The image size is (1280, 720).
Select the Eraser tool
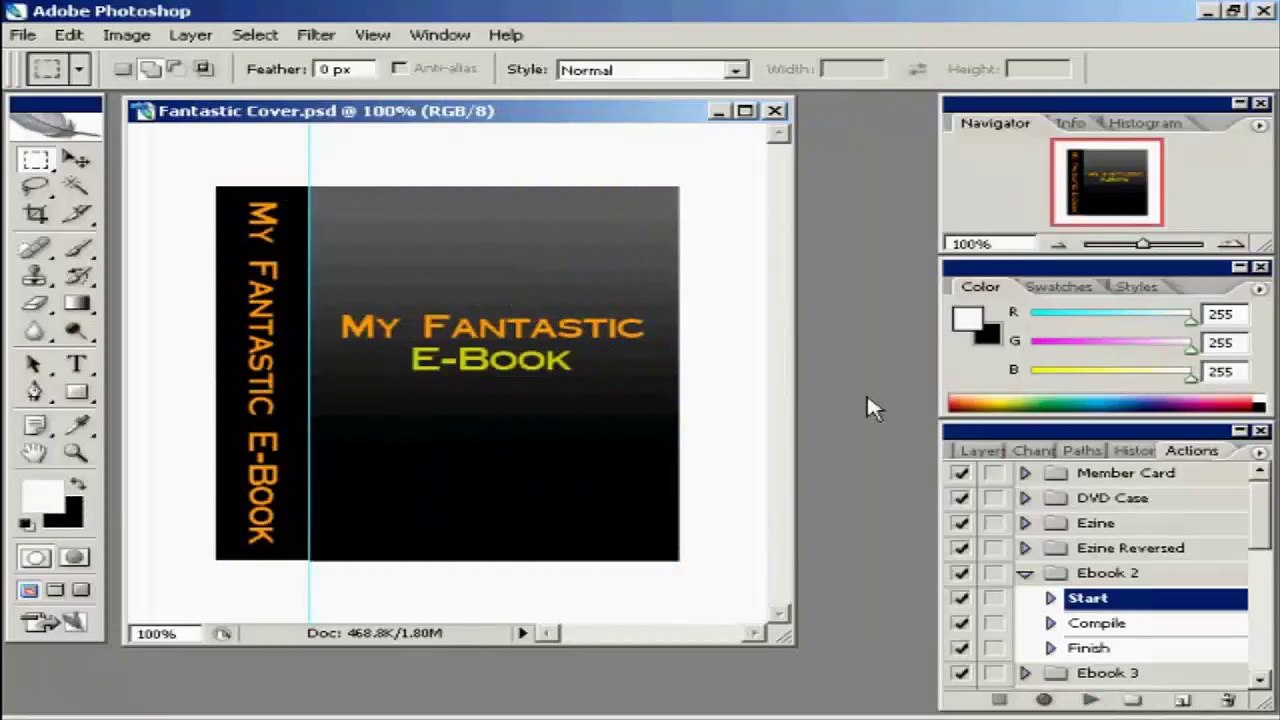(x=36, y=303)
